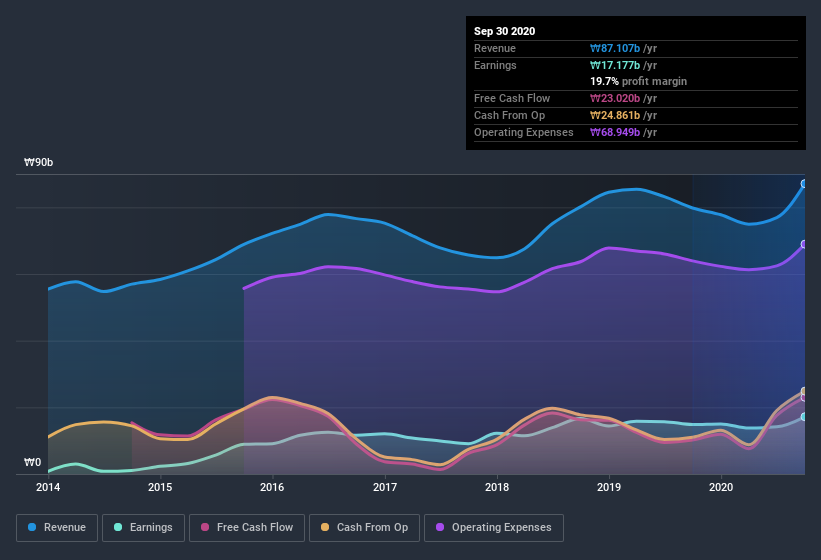Click the Operating Expenses endpoint marker
The height and width of the screenshot is (560, 821).
point(804,244)
